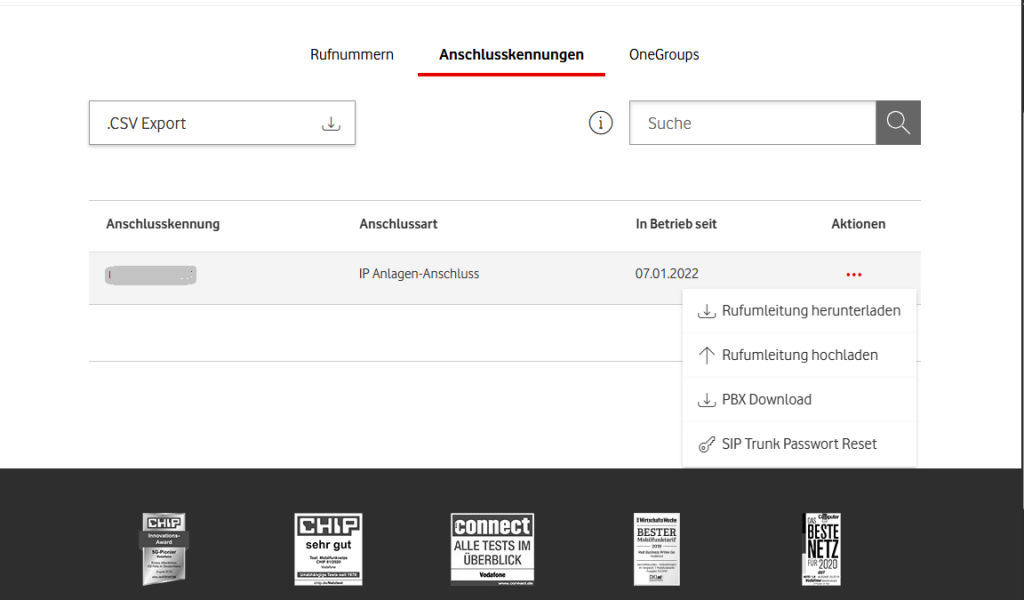This screenshot has height=600, width=1024.
Task: Choose Rufumleitung herunterladen from menu
Action: (x=799, y=311)
